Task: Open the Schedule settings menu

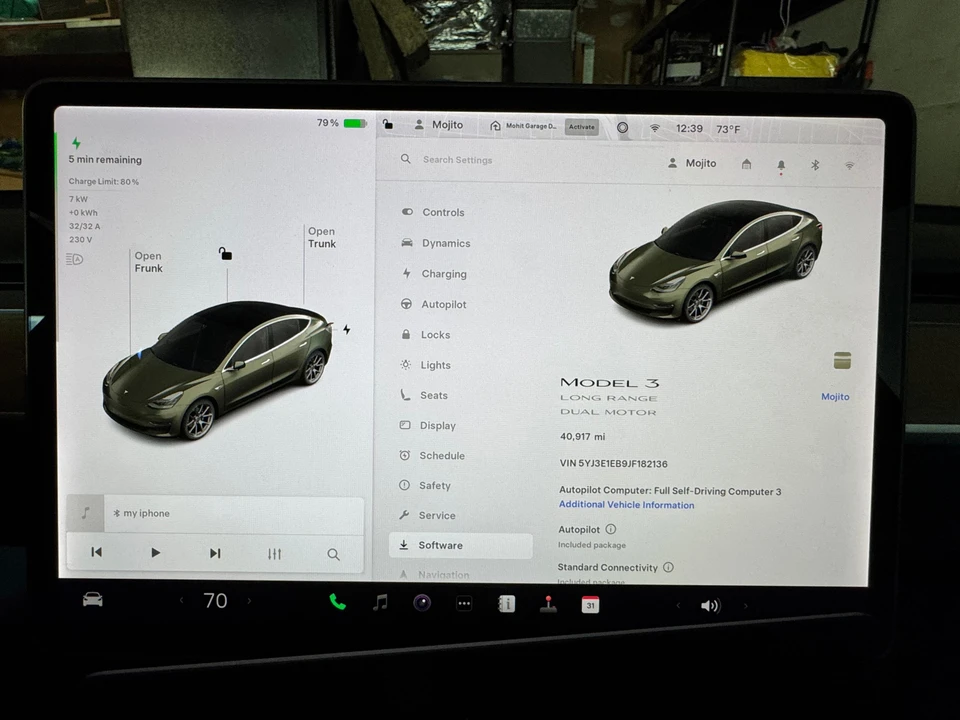Action: click(432, 455)
